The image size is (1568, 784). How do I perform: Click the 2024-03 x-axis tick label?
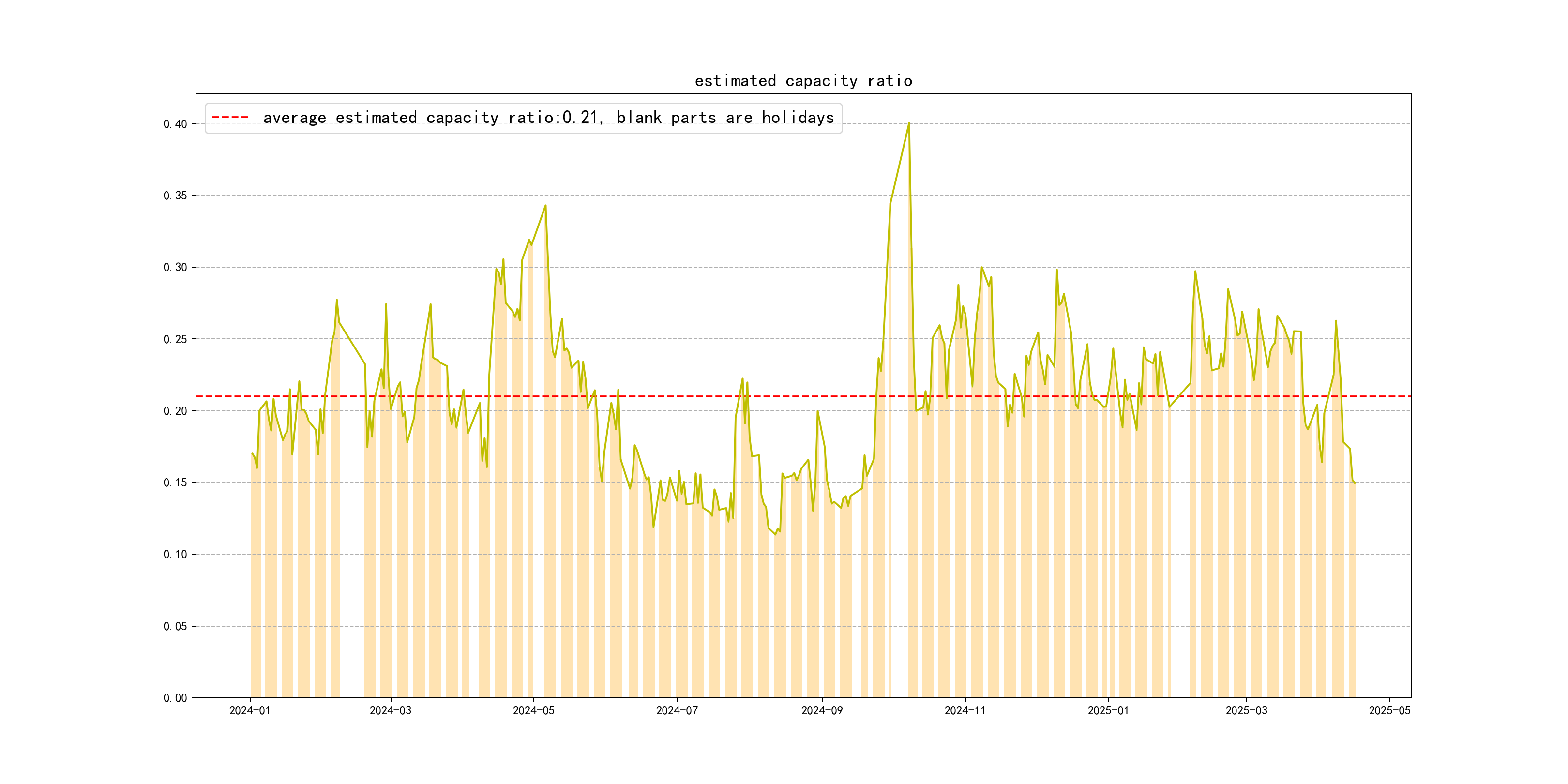coord(390,710)
